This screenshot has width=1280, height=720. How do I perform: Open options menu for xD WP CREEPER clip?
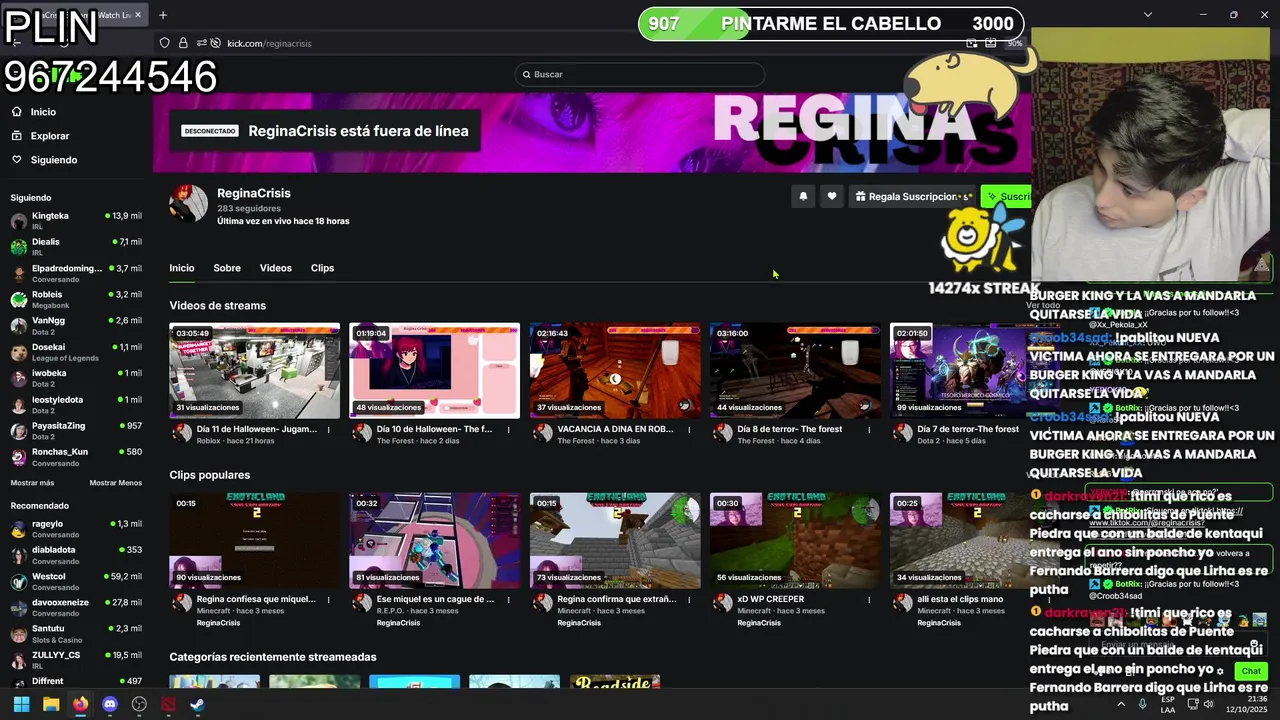[868, 600]
